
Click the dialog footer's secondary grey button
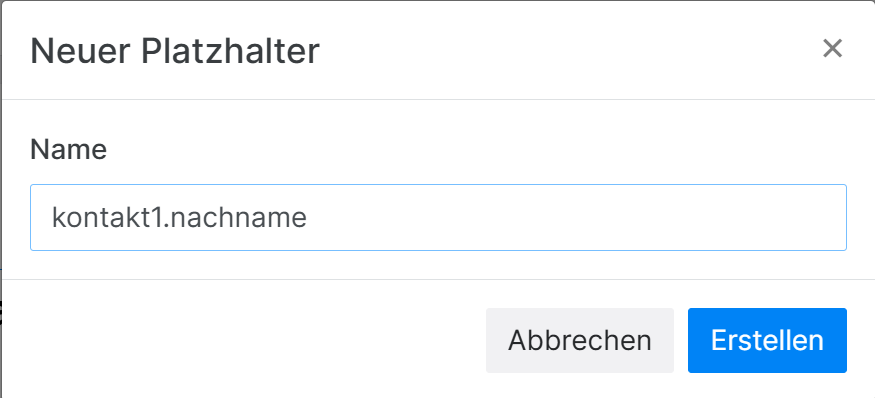(x=580, y=341)
